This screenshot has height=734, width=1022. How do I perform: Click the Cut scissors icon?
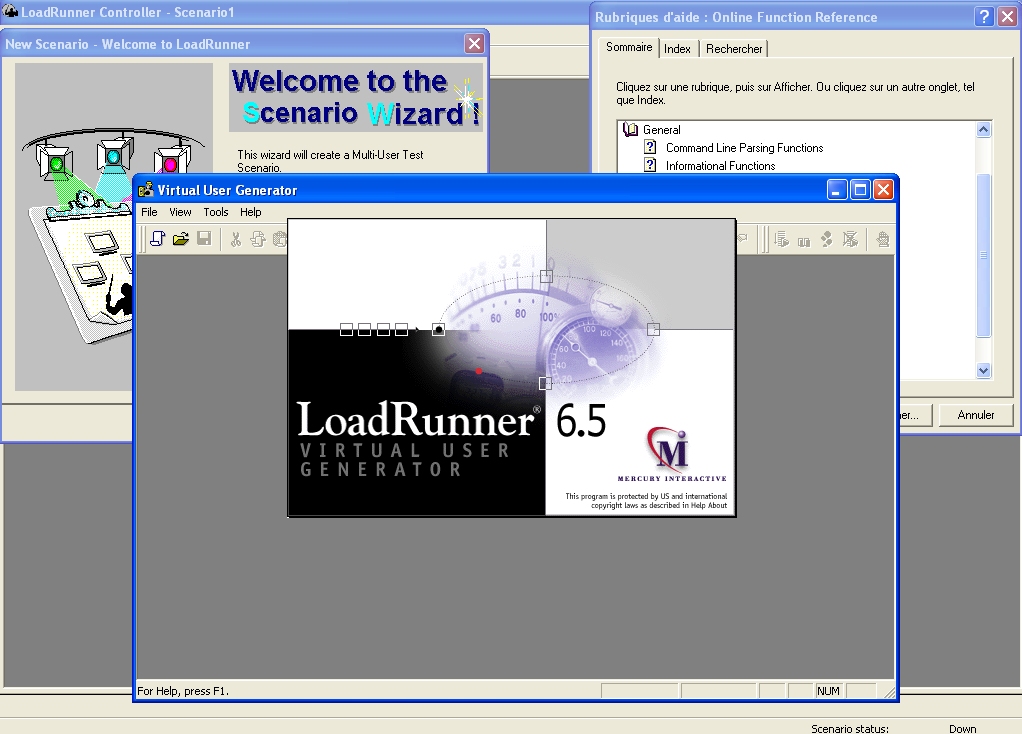236,239
